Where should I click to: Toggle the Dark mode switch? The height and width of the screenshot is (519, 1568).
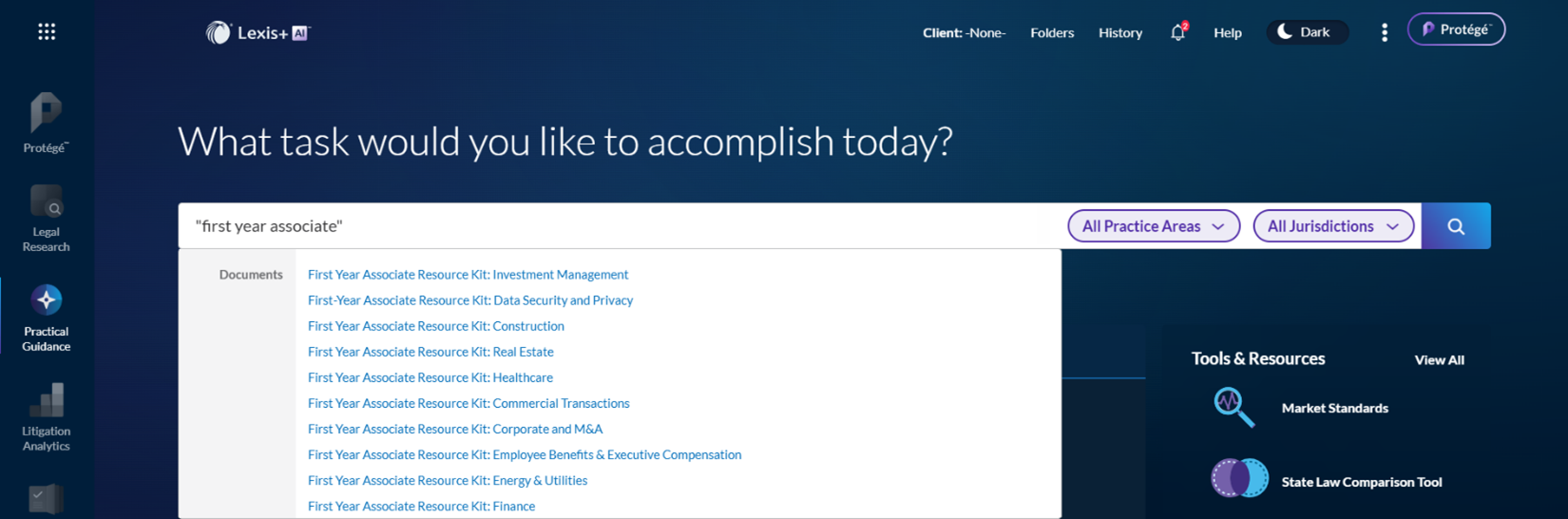pos(1308,32)
